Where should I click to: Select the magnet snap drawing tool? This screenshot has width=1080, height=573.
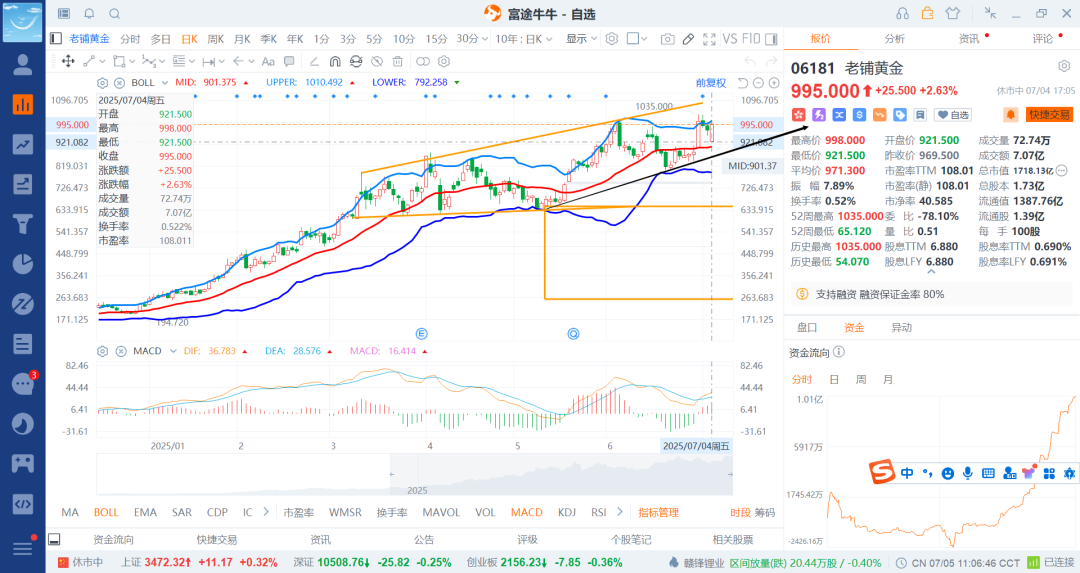(x=335, y=61)
